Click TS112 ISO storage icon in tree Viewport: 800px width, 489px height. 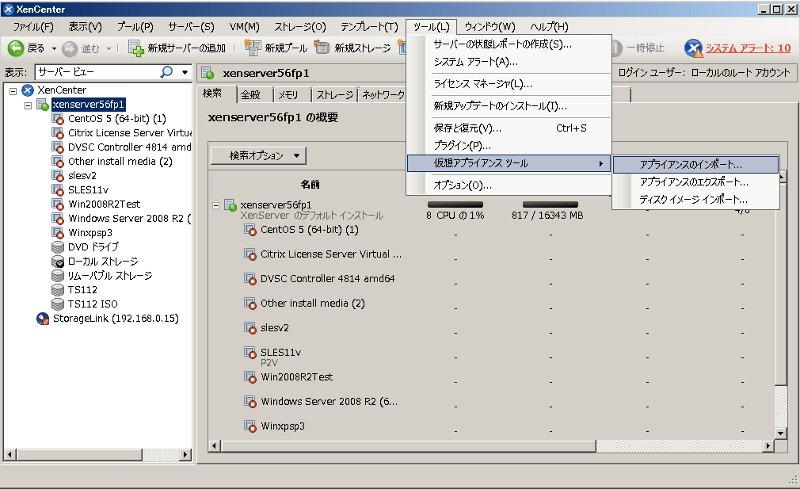(x=58, y=304)
